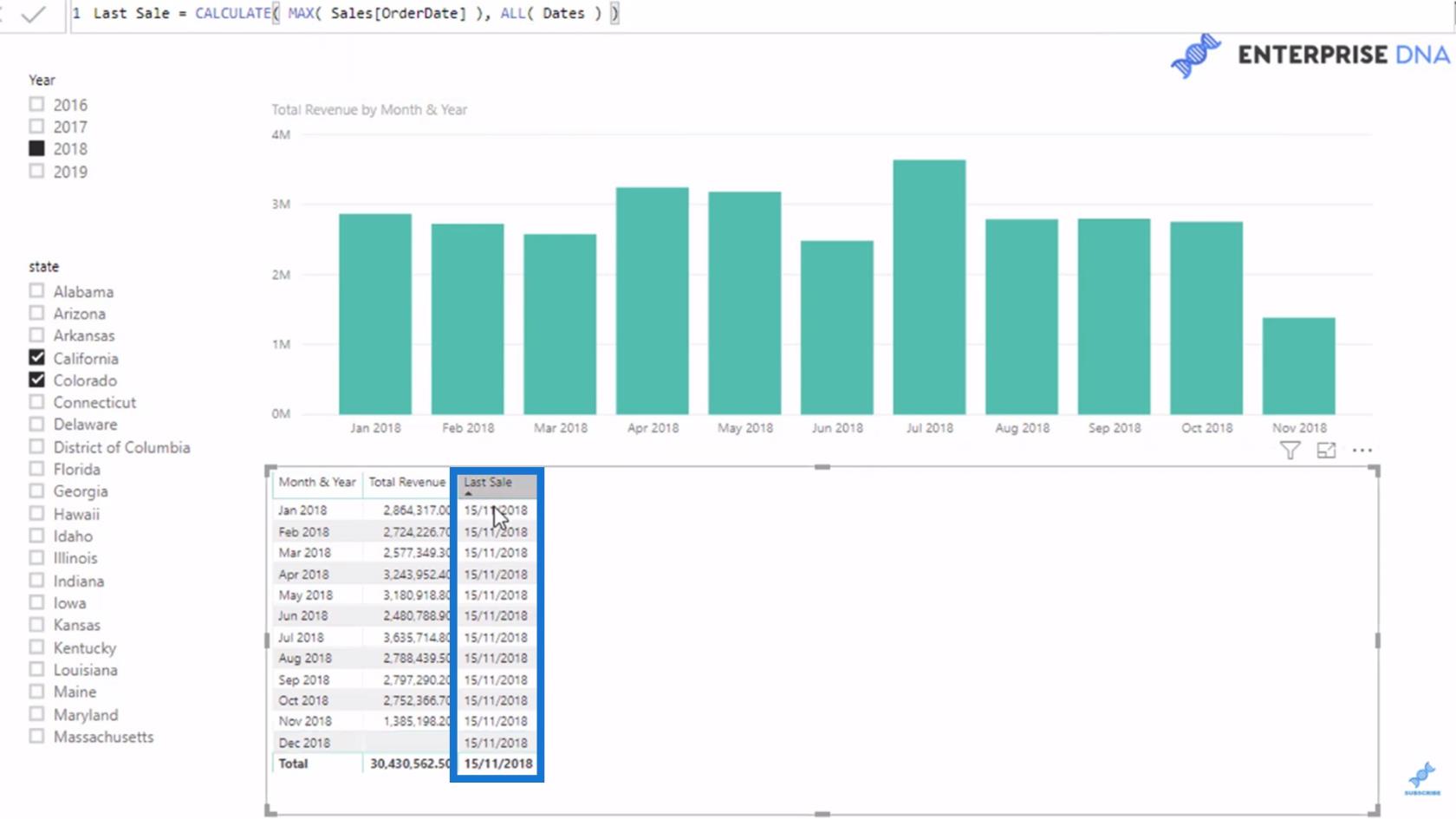Screen dimensions: 1456x819
Task: Commit the formula with the checkmark icon
Action: point(33,14)
